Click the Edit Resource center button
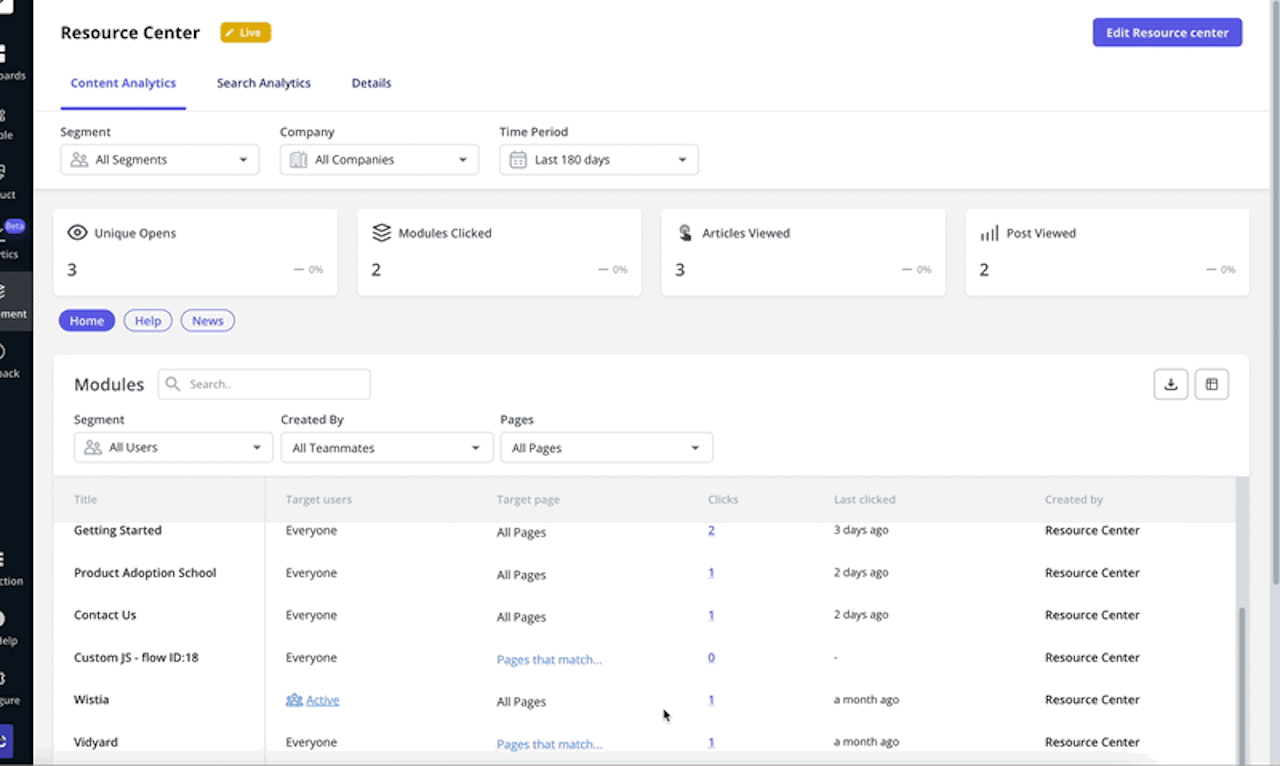The width and height of the screenshot is (1280, 766). tap(1167, 32)
